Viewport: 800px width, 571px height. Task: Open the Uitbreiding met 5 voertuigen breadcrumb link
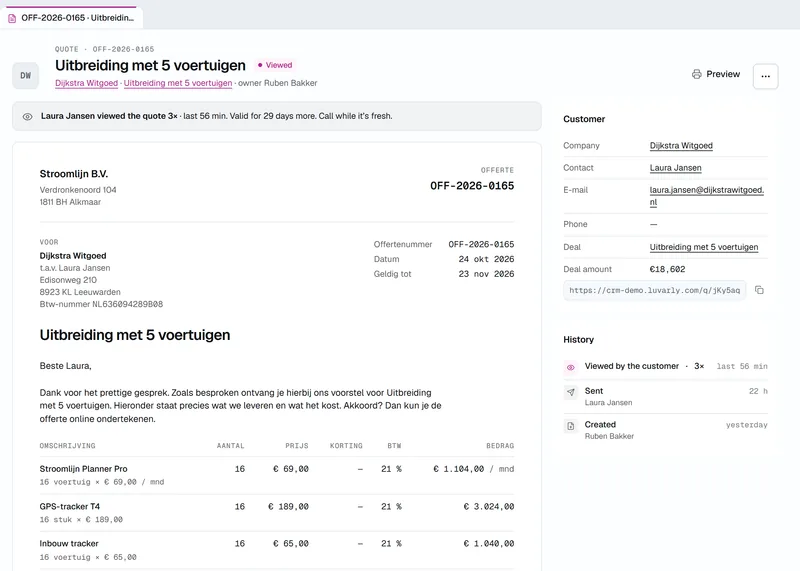[x=178, y=83]
